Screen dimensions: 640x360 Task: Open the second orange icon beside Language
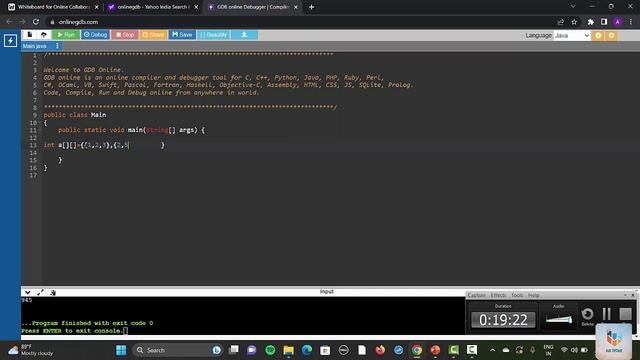pos(611,36)
